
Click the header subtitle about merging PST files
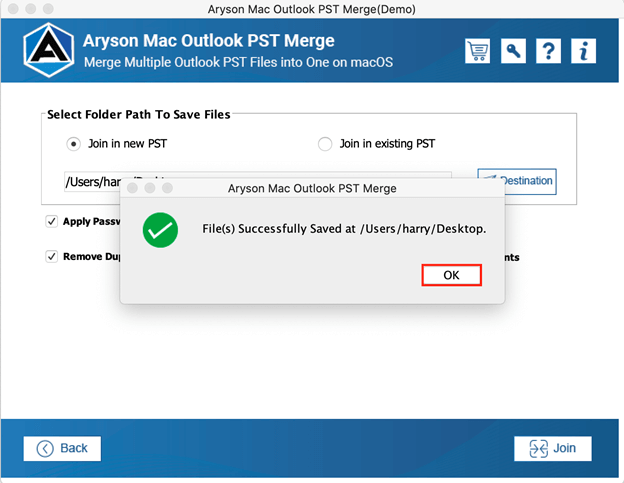point(238,62)
